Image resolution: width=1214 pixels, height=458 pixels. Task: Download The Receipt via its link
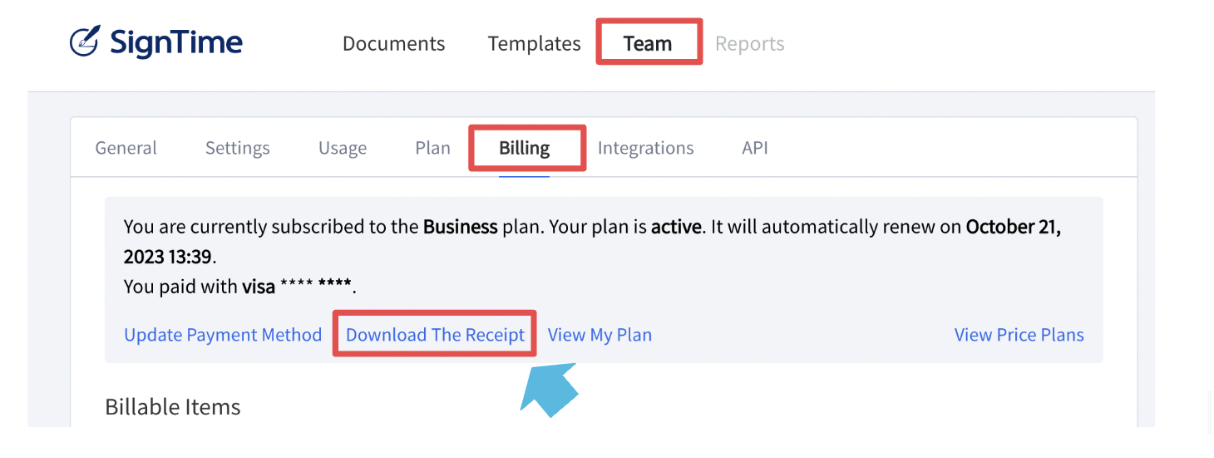click(x=435, y=335)
